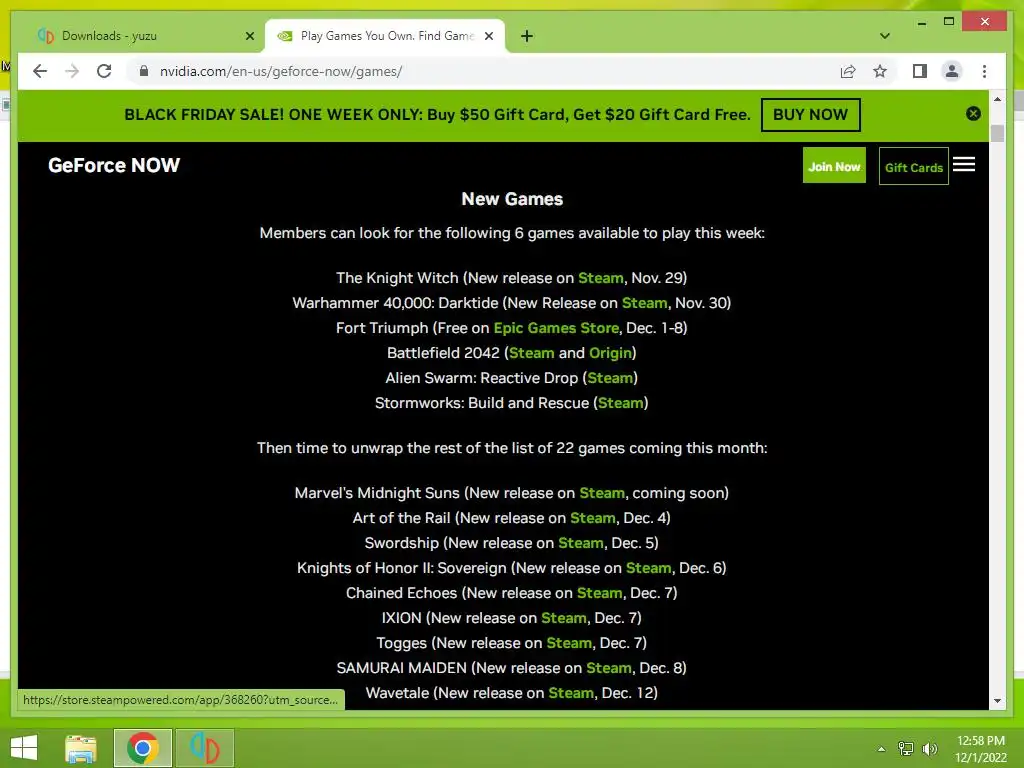Open Steam link for SAMURAI MAIDEN
1024x768 pixels.
pyautogui.click(x=609, y=668)
